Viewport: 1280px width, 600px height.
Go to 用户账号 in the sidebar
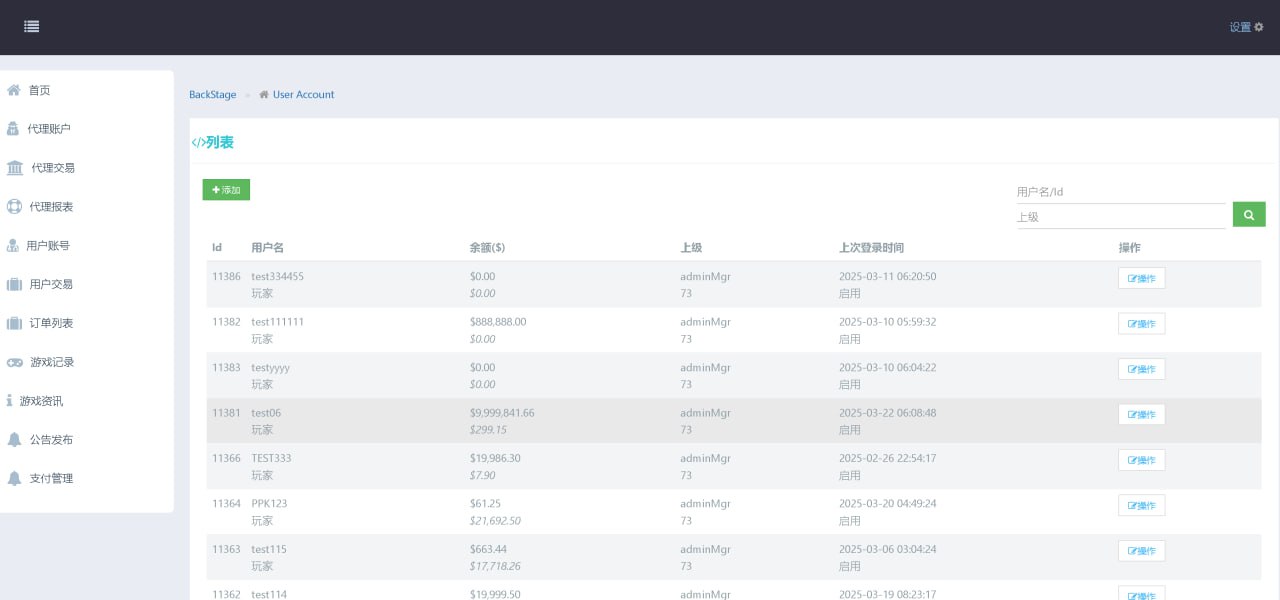pyautogui.click(x=48, y=245)
